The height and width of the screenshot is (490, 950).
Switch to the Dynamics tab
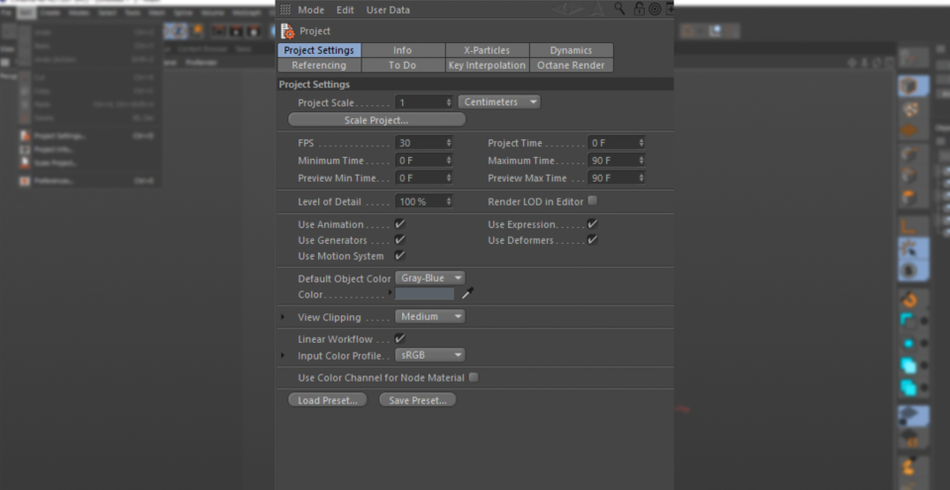571,50
